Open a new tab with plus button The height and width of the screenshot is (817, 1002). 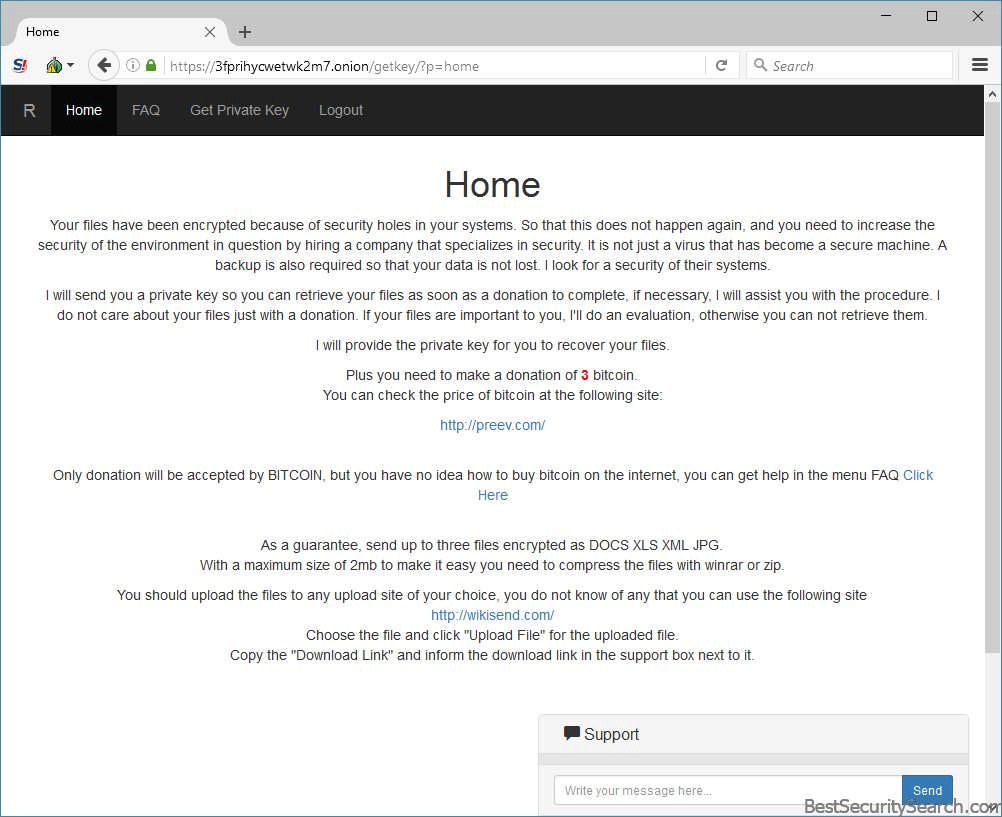click(245, 32)
